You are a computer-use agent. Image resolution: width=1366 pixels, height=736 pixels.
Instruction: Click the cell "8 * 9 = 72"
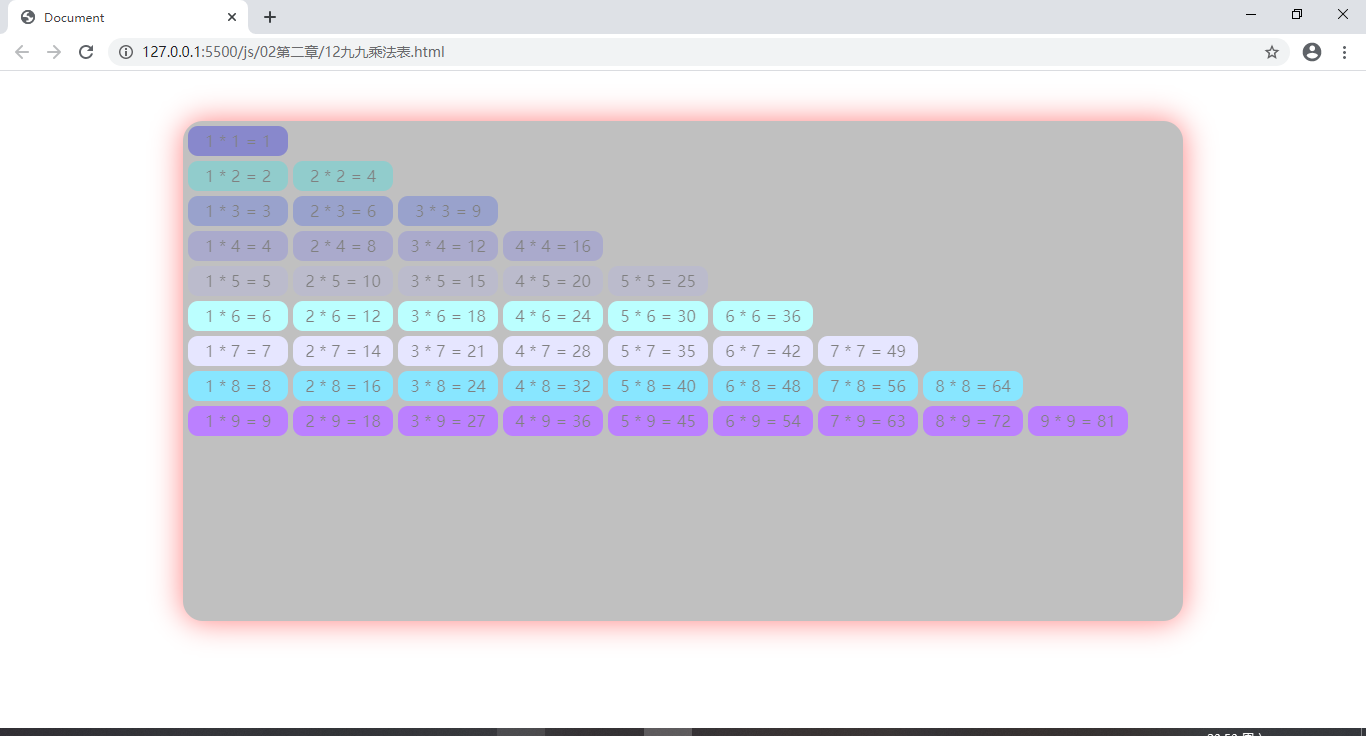pyautogui.click(x=973, y=421)
